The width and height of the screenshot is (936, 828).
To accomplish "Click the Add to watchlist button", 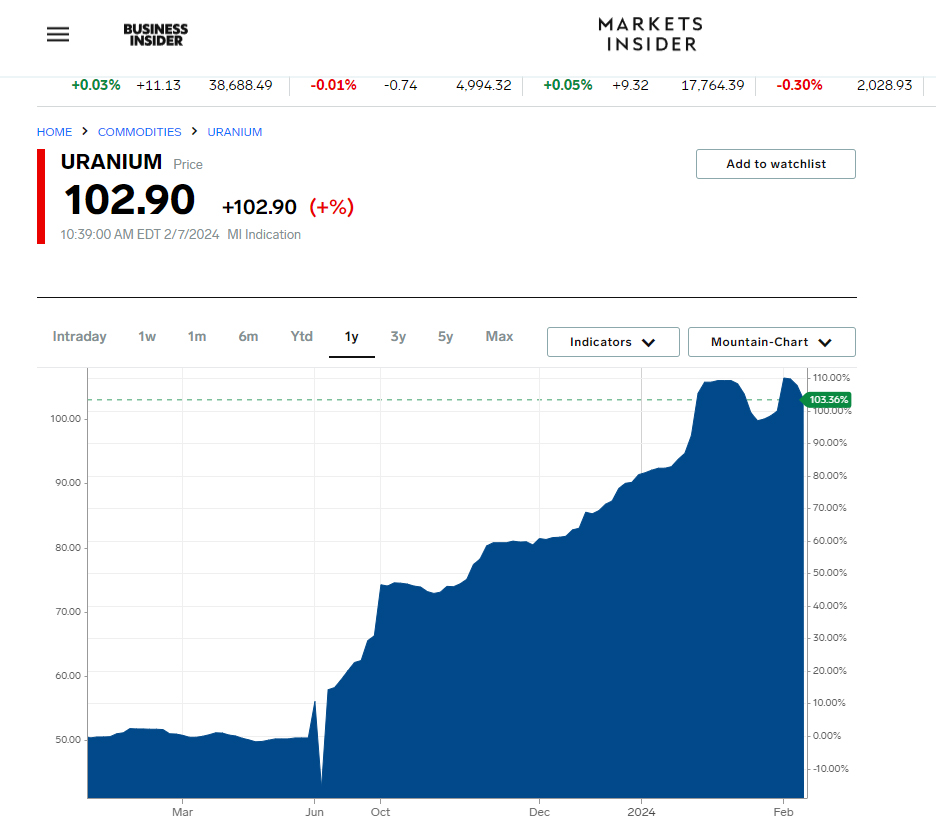I will [775, 163].
